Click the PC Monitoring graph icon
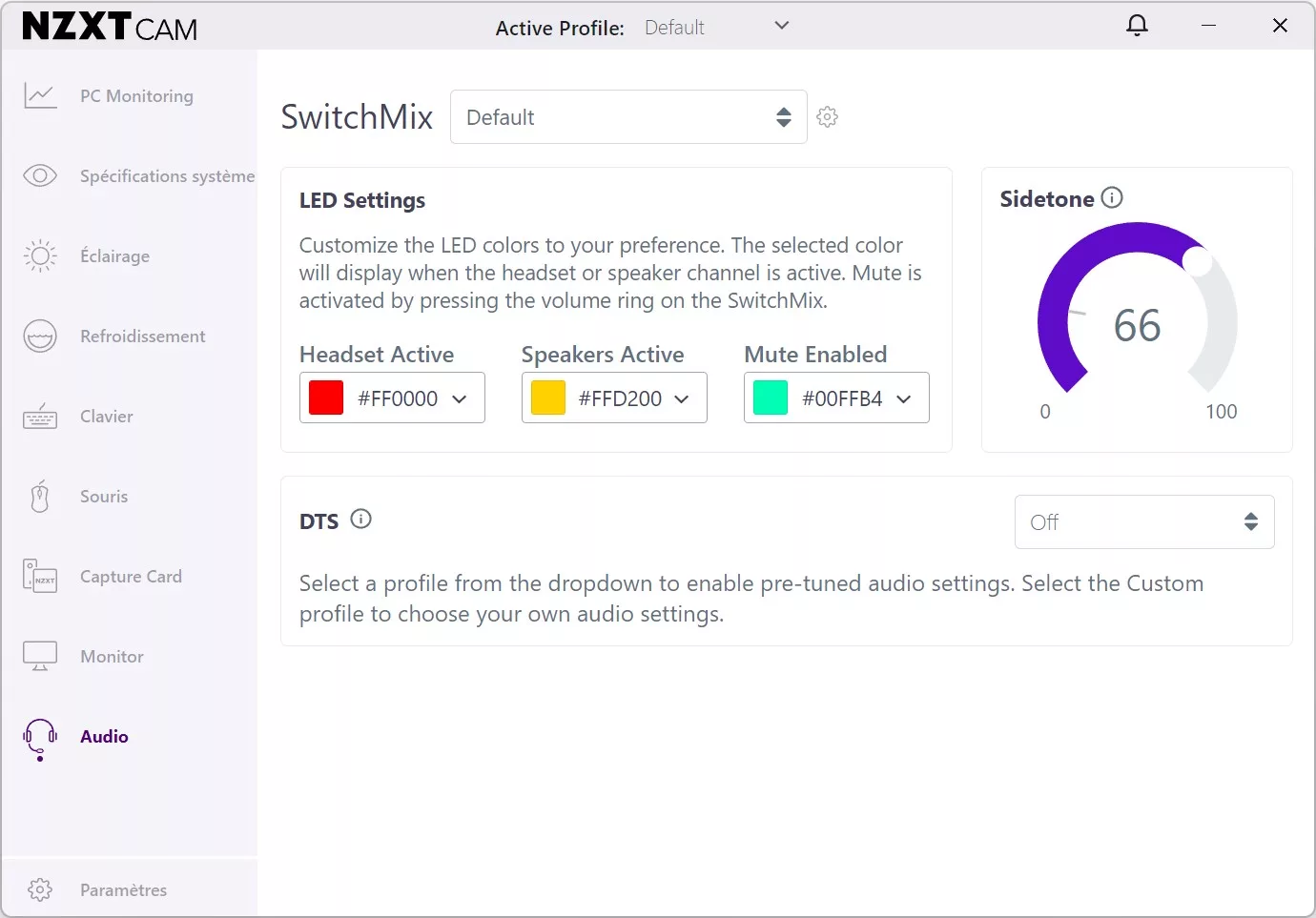The width and height of the screenshot is (1316, 918). pyautogui.click(x=40, y=95)
